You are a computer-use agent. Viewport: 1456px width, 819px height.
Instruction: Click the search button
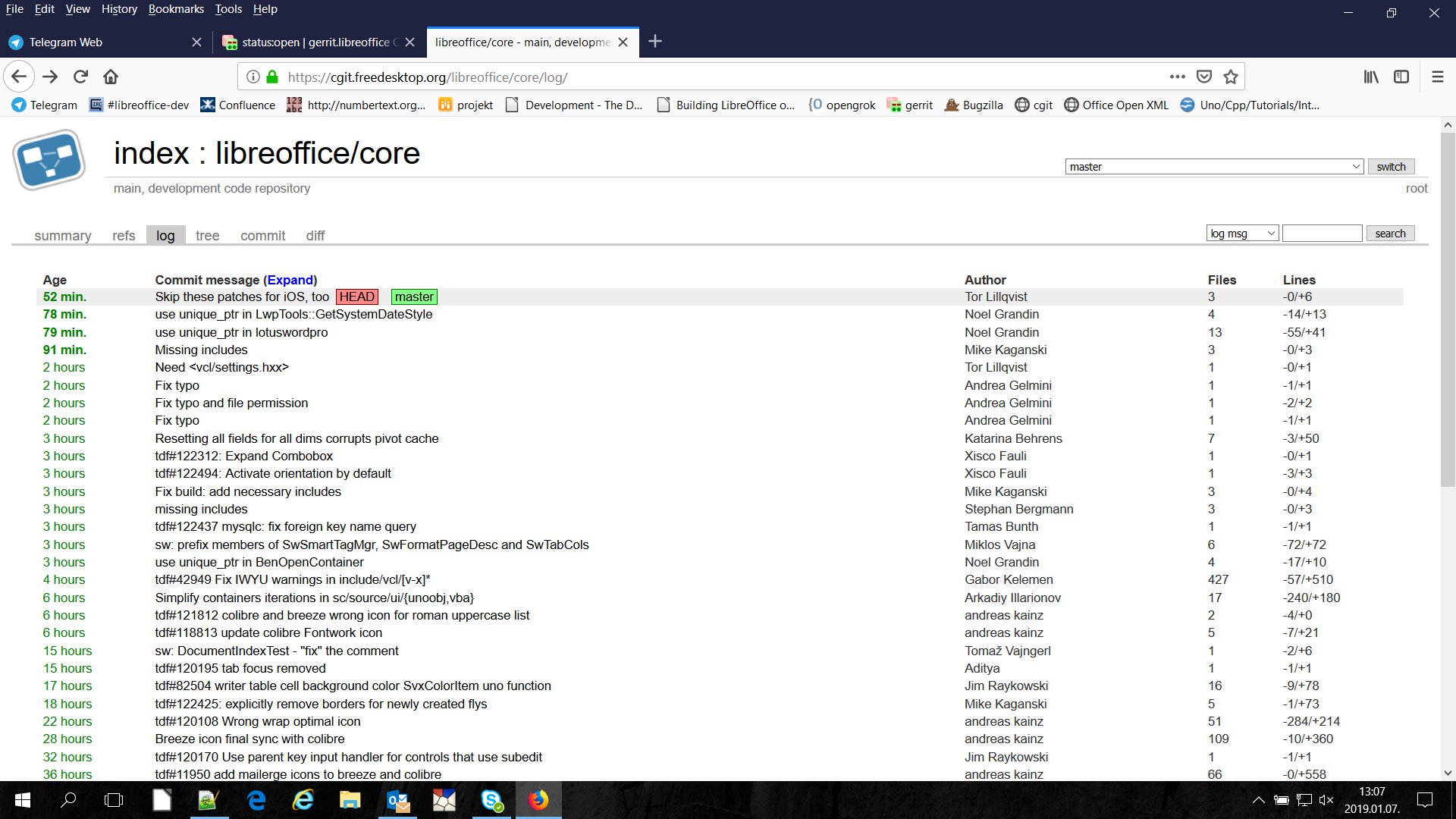1390,234
